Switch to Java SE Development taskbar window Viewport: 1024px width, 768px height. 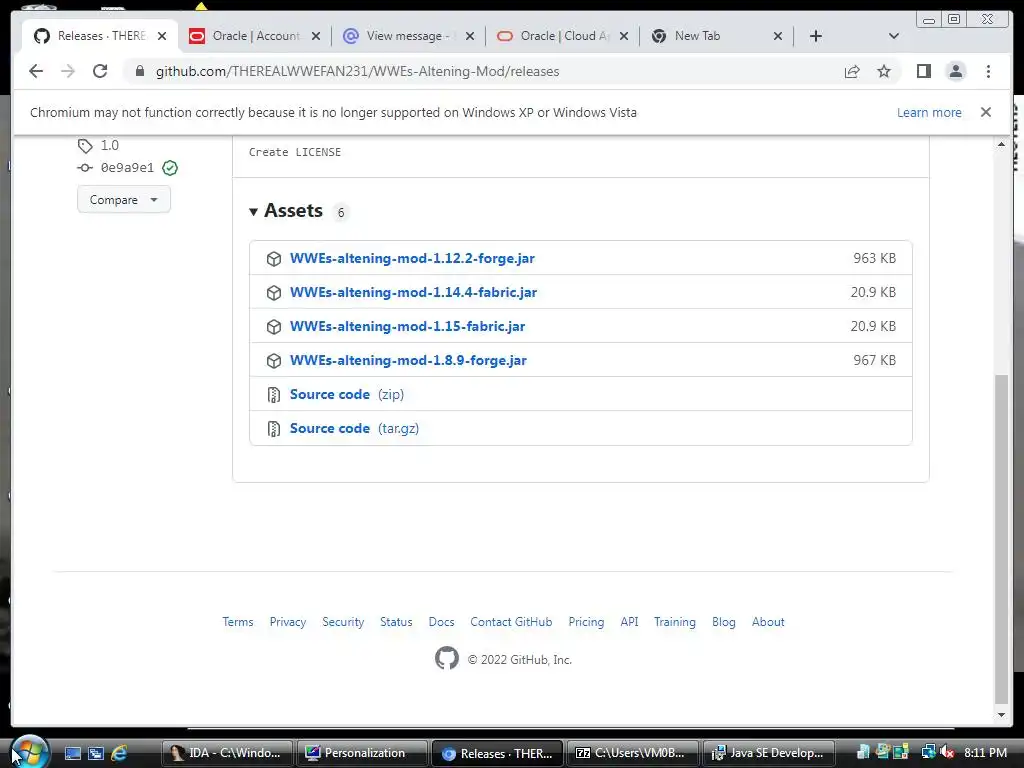click(x=769, y=753)
